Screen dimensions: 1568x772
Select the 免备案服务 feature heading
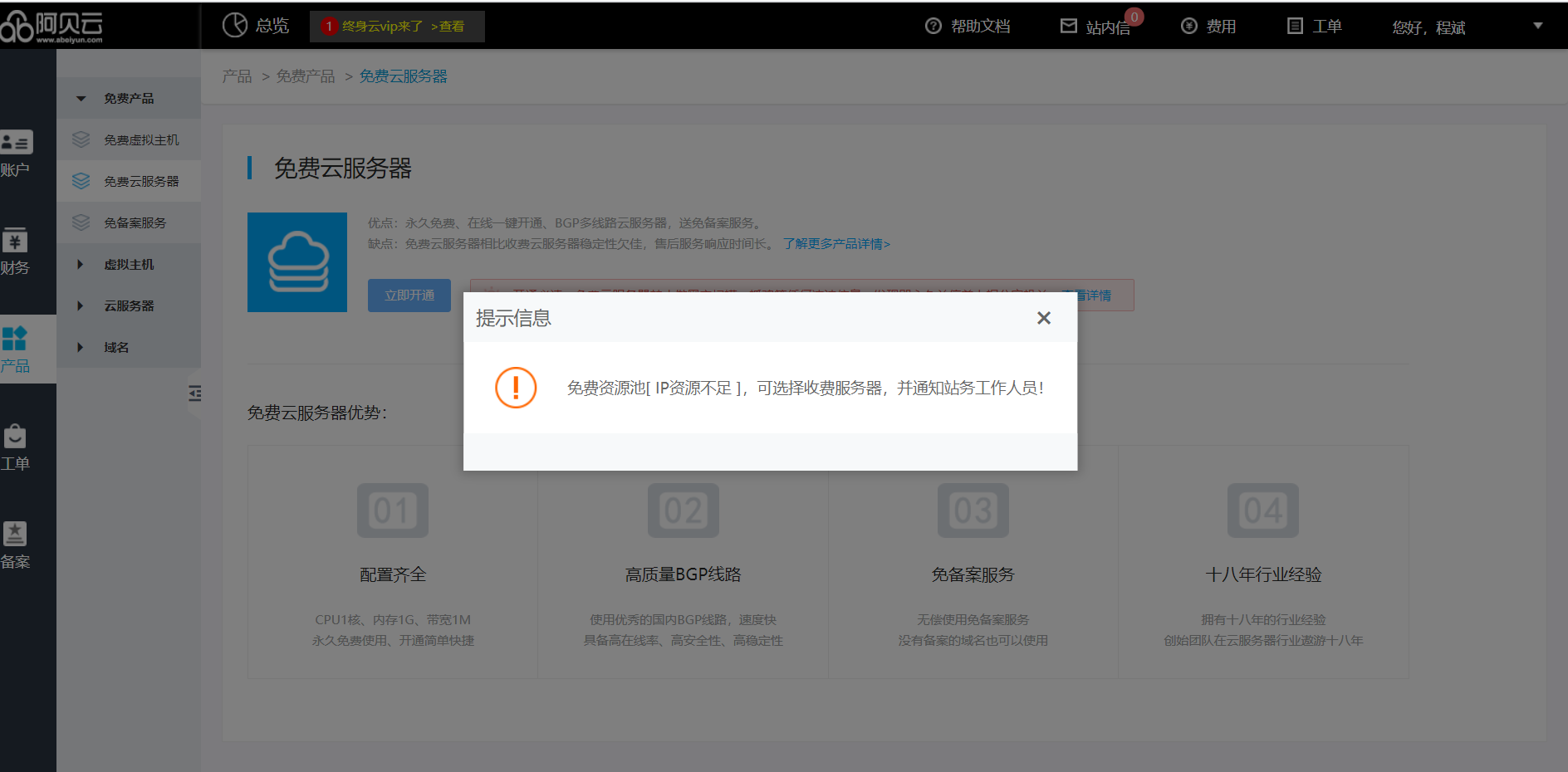[x=973, y=574]
